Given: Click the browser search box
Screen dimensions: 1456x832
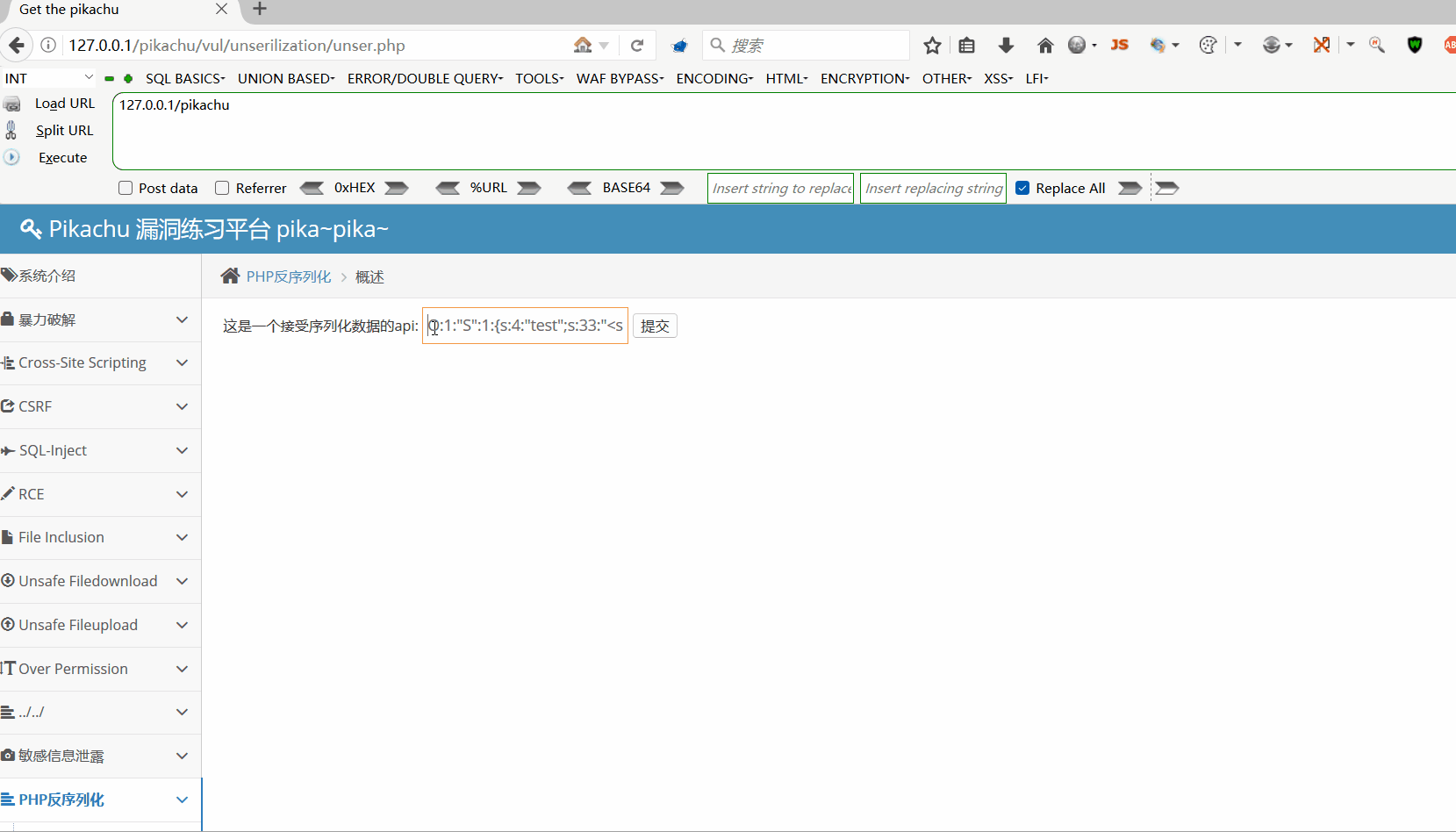Looking at the screenshot, I should [806, 46].
